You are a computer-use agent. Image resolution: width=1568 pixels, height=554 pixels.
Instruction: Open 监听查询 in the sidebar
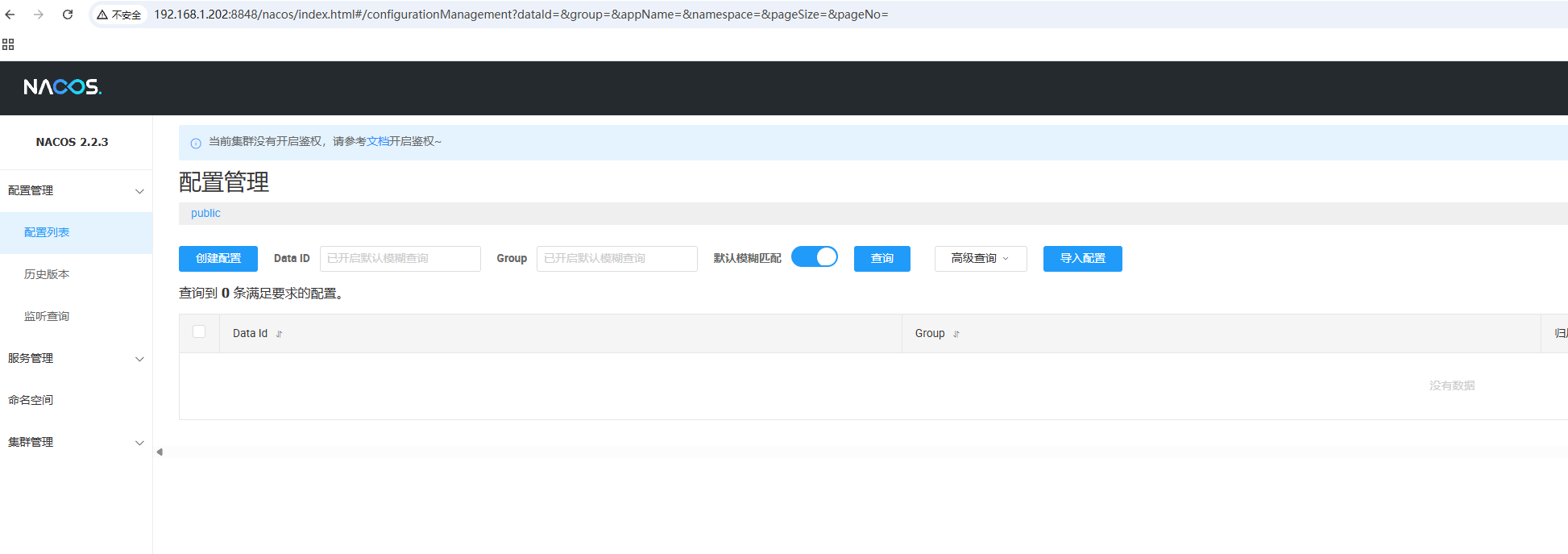(x=47, y=317)
